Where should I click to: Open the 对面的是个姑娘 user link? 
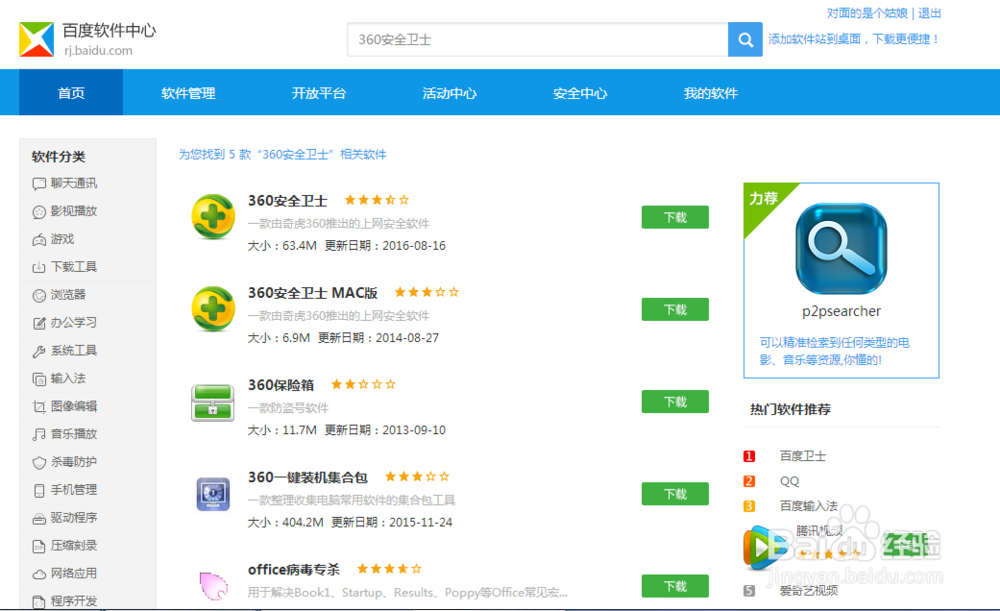click(x=867, y=13)
